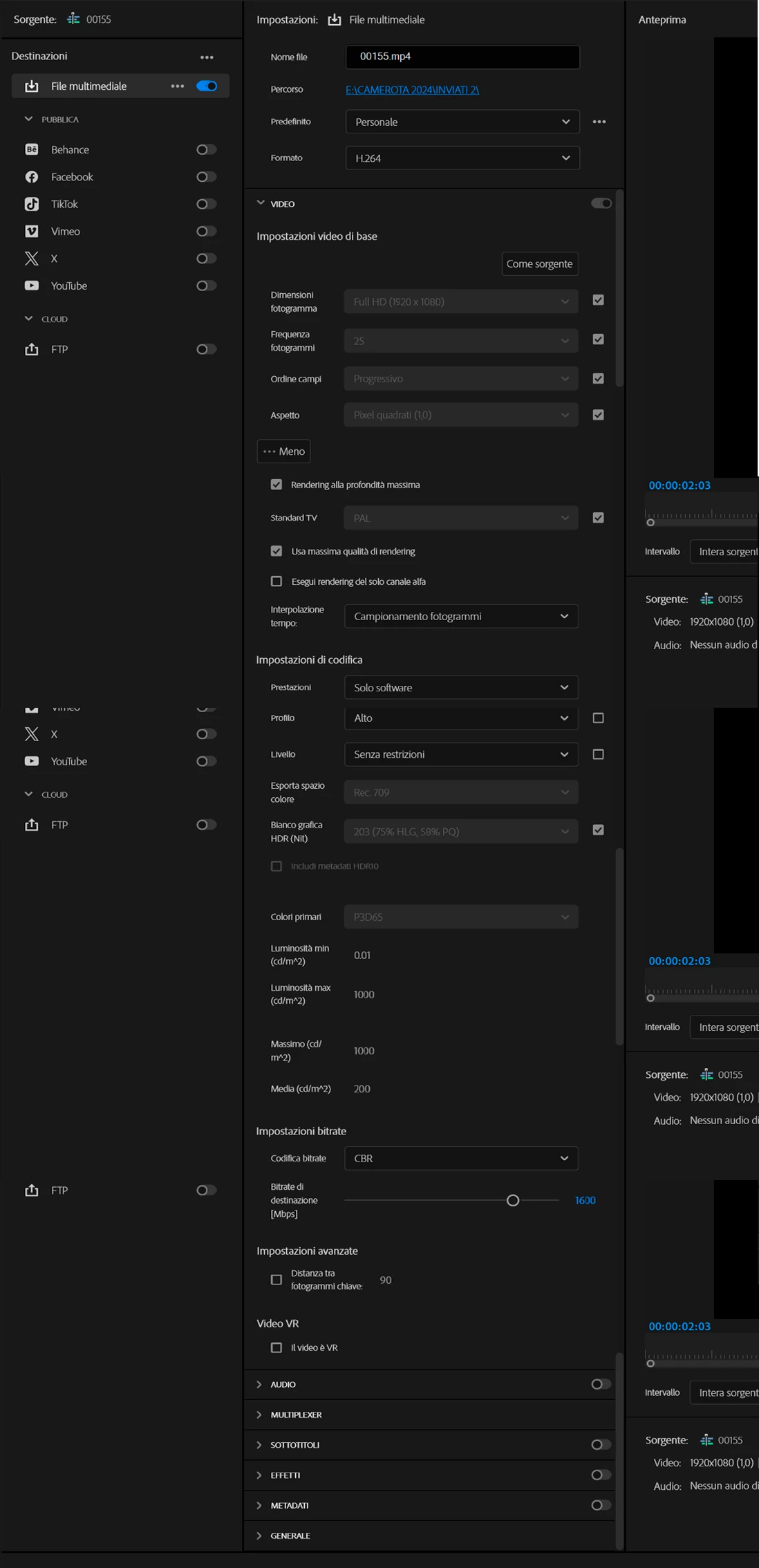Open the Standard TV PAL dropdown
The image size is (759, 1568).
point(461,518)
